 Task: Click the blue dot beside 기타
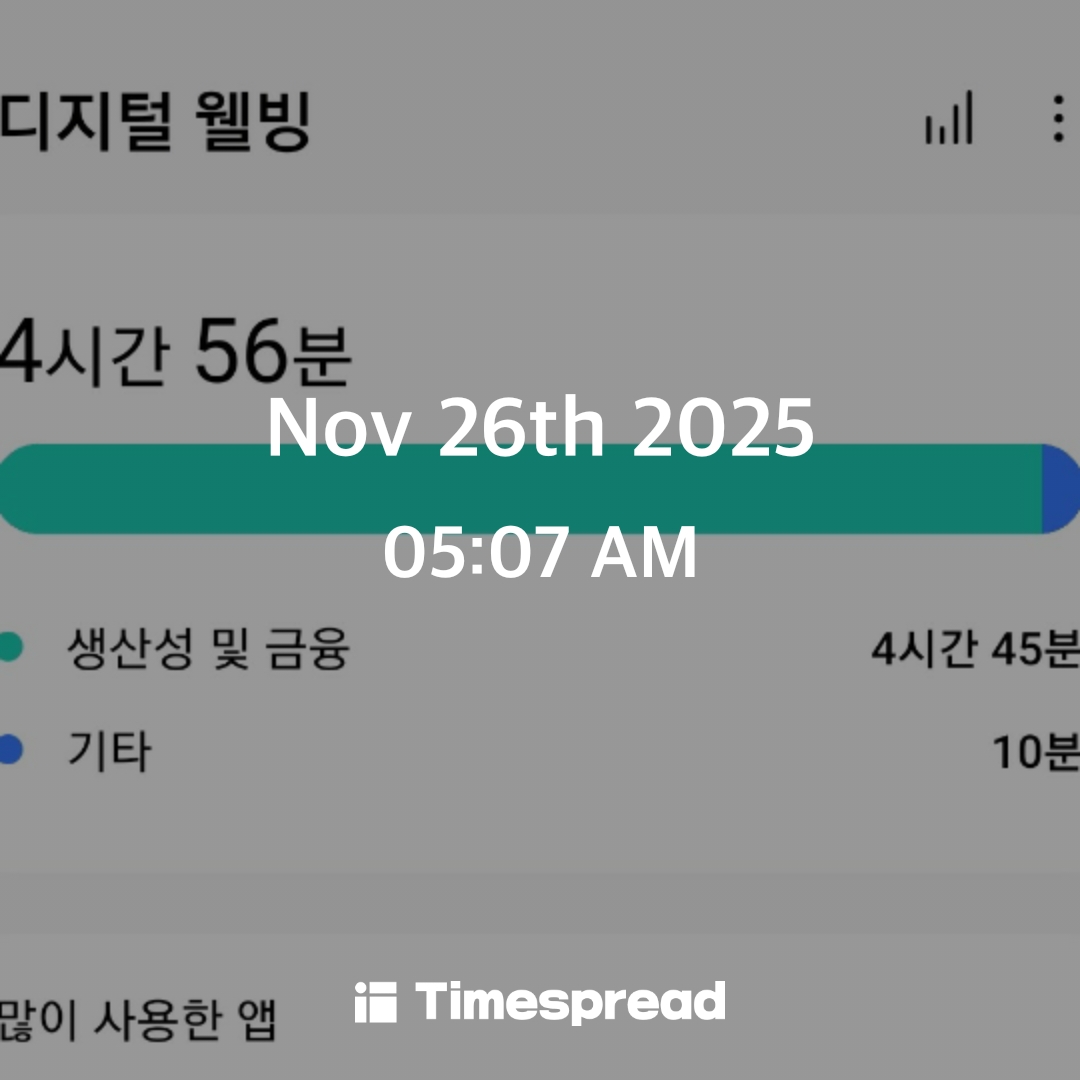pyautogui.click(x=10, y=750)
